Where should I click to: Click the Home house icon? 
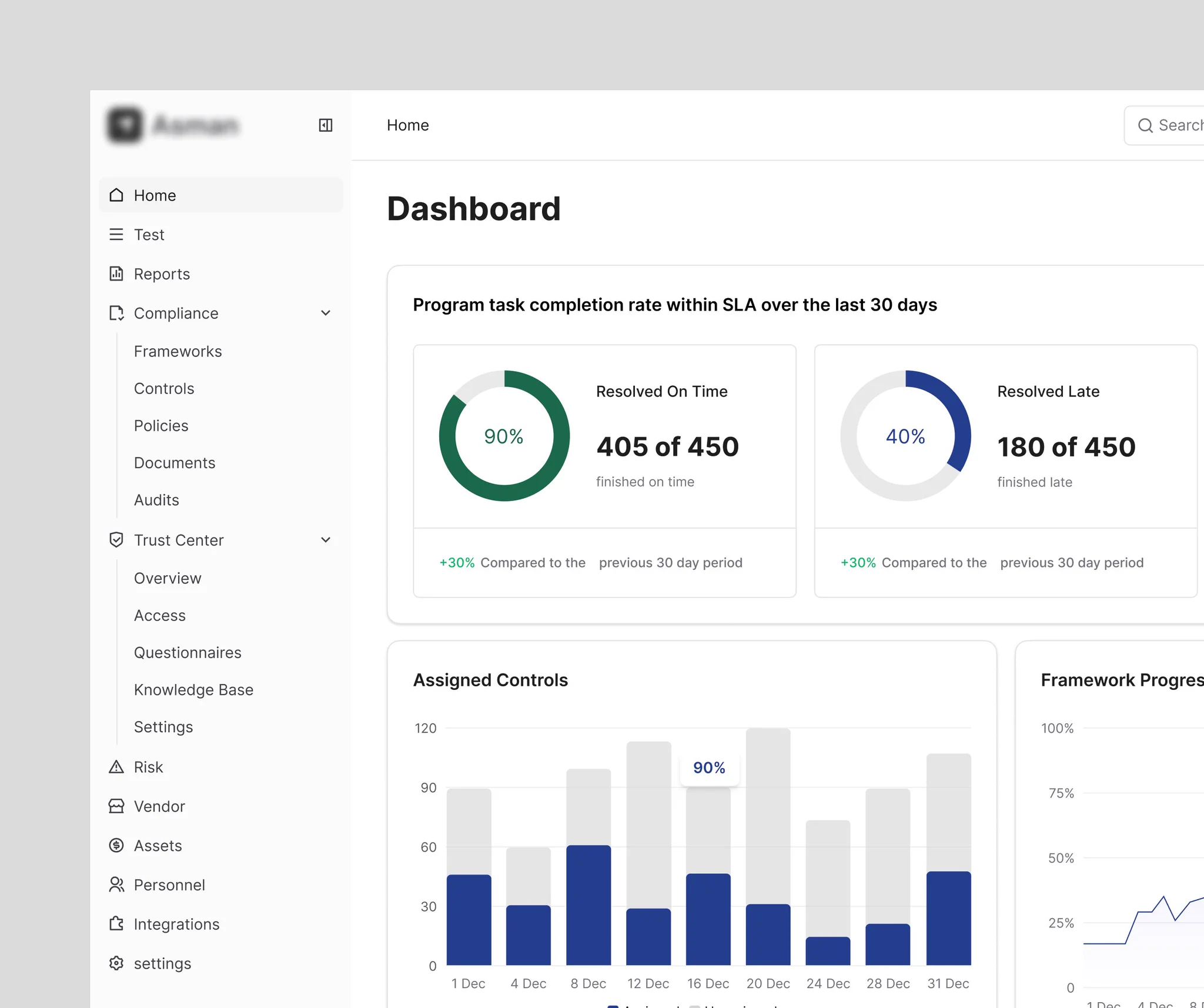click(116, 195)
